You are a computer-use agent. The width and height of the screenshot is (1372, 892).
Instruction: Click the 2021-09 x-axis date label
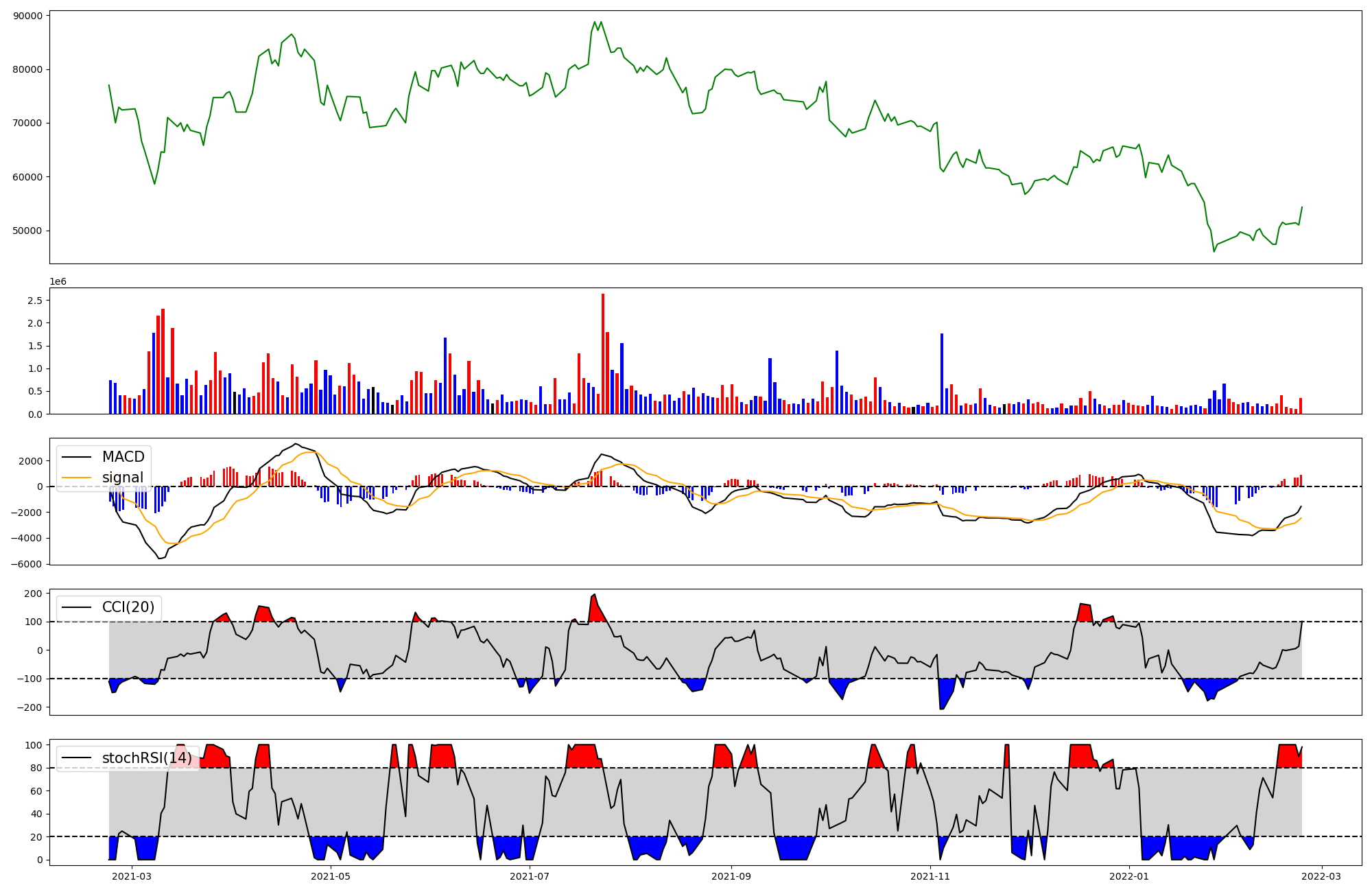[731, 876]
